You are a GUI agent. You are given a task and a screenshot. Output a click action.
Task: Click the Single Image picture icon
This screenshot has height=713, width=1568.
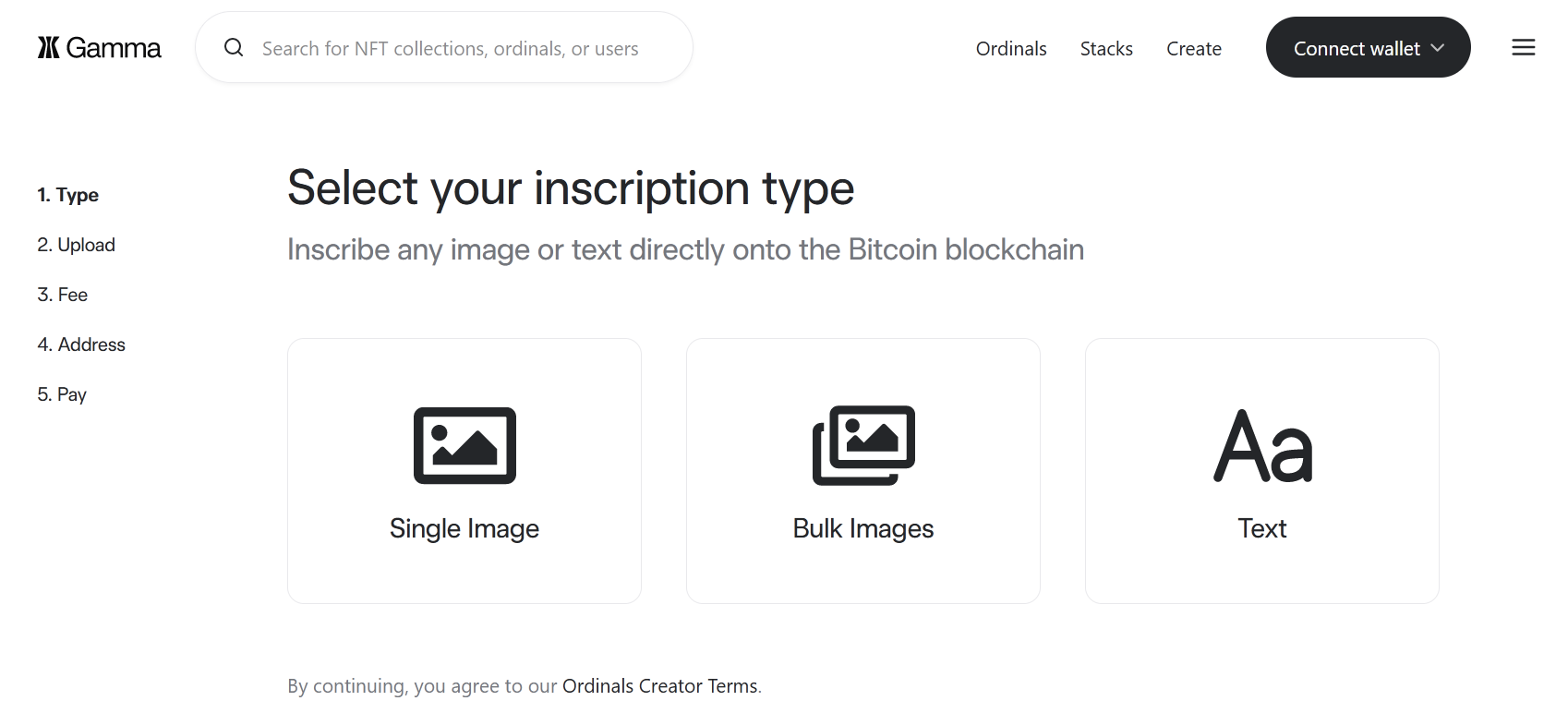coord(464,445)
